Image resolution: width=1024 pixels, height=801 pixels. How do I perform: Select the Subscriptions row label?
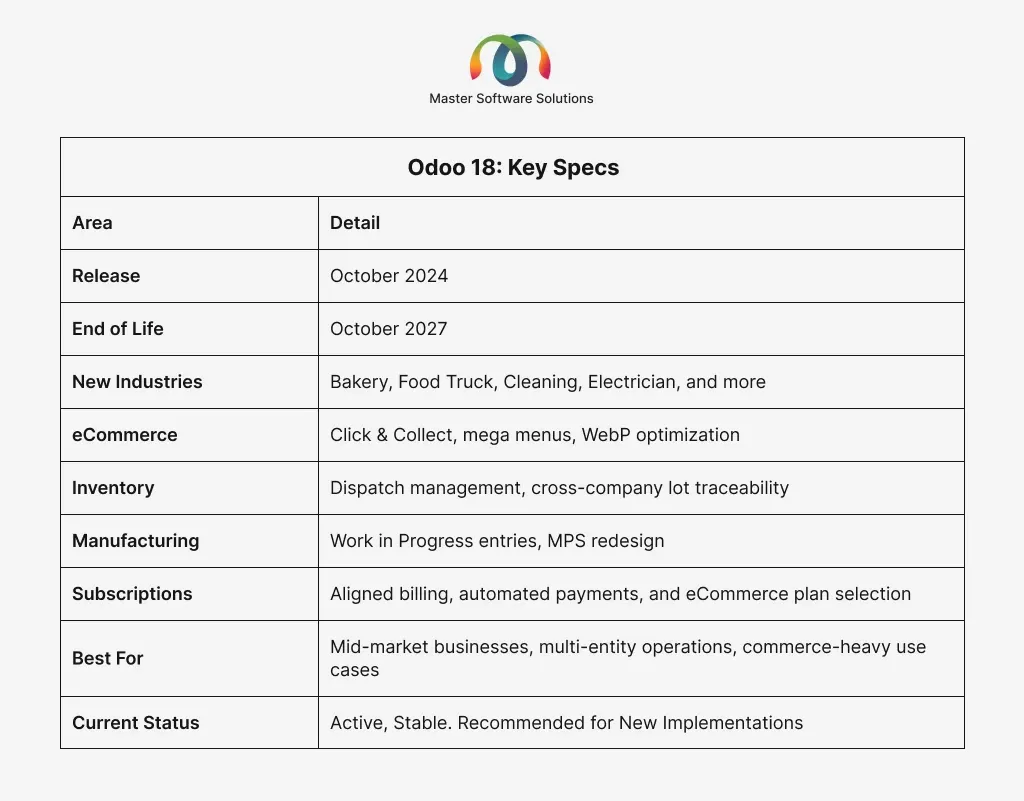132,594
